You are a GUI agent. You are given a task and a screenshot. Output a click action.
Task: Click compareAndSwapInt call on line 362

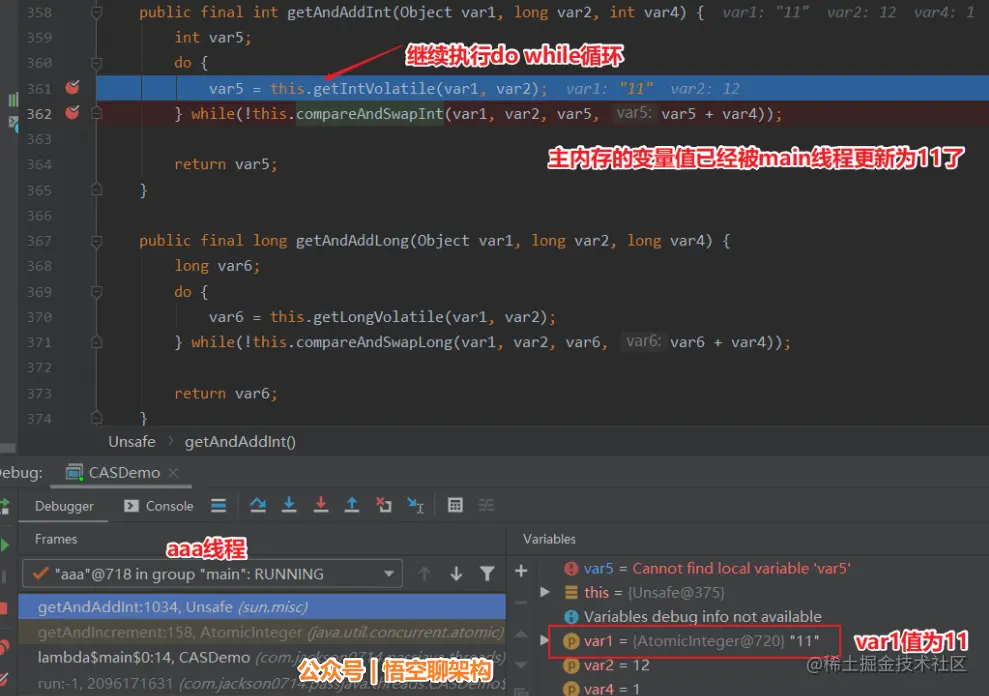point(370,114)
